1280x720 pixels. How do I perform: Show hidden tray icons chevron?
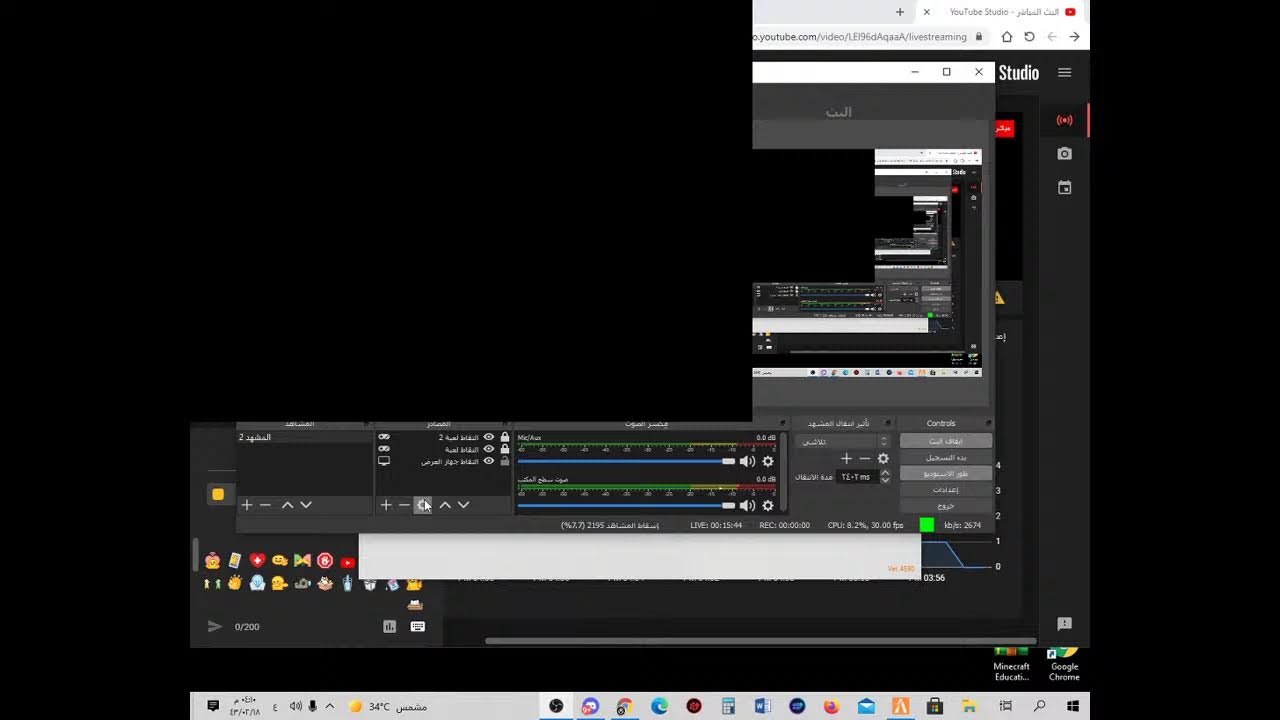(330, 706)
